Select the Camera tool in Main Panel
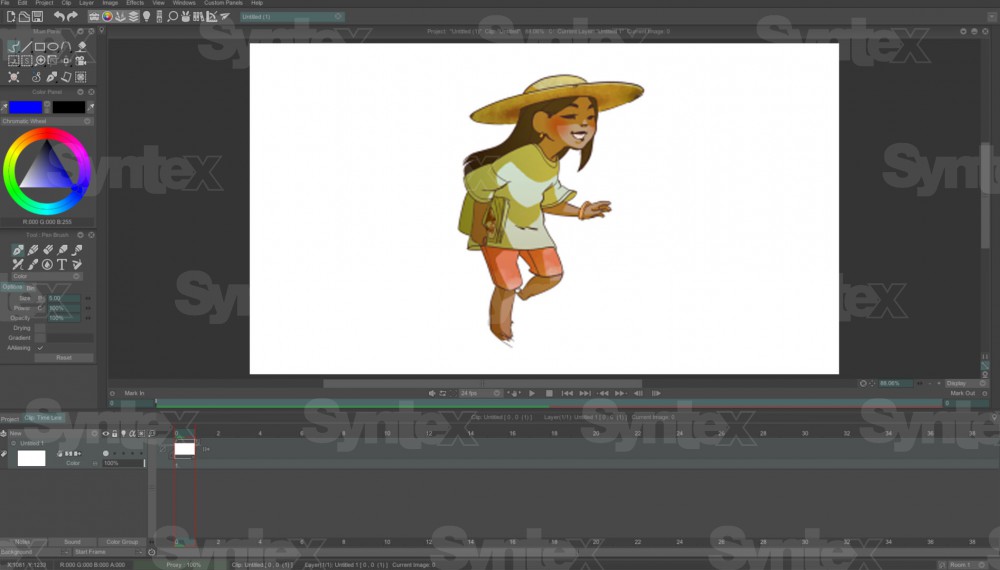The image size is (1000, 570). tap(80, 61)
